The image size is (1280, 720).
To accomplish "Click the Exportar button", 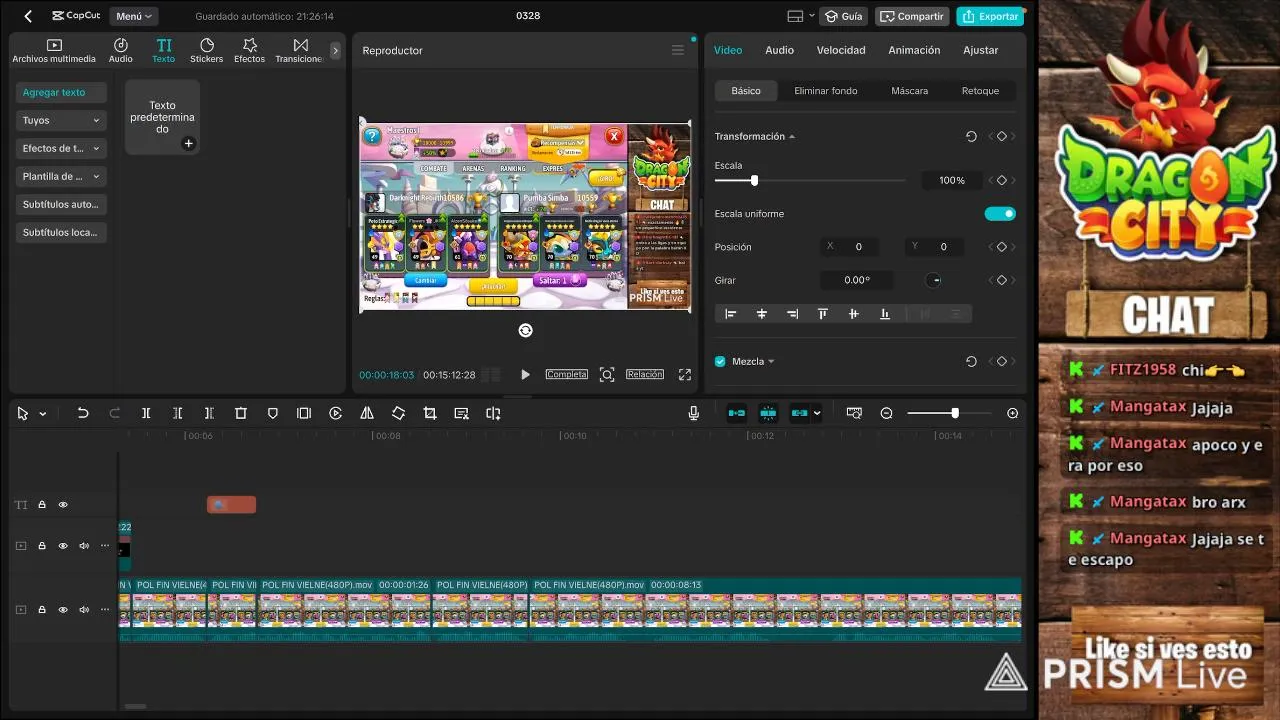I will (989, 16).
